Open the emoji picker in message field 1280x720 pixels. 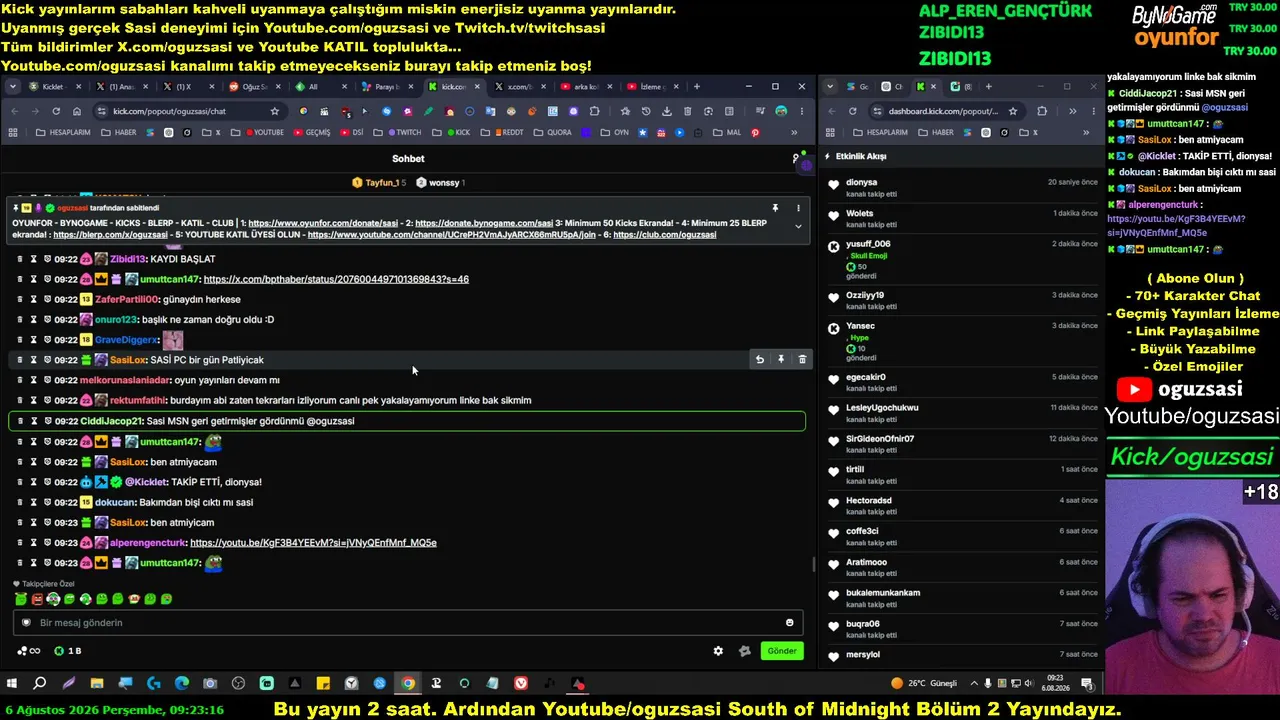789,623
